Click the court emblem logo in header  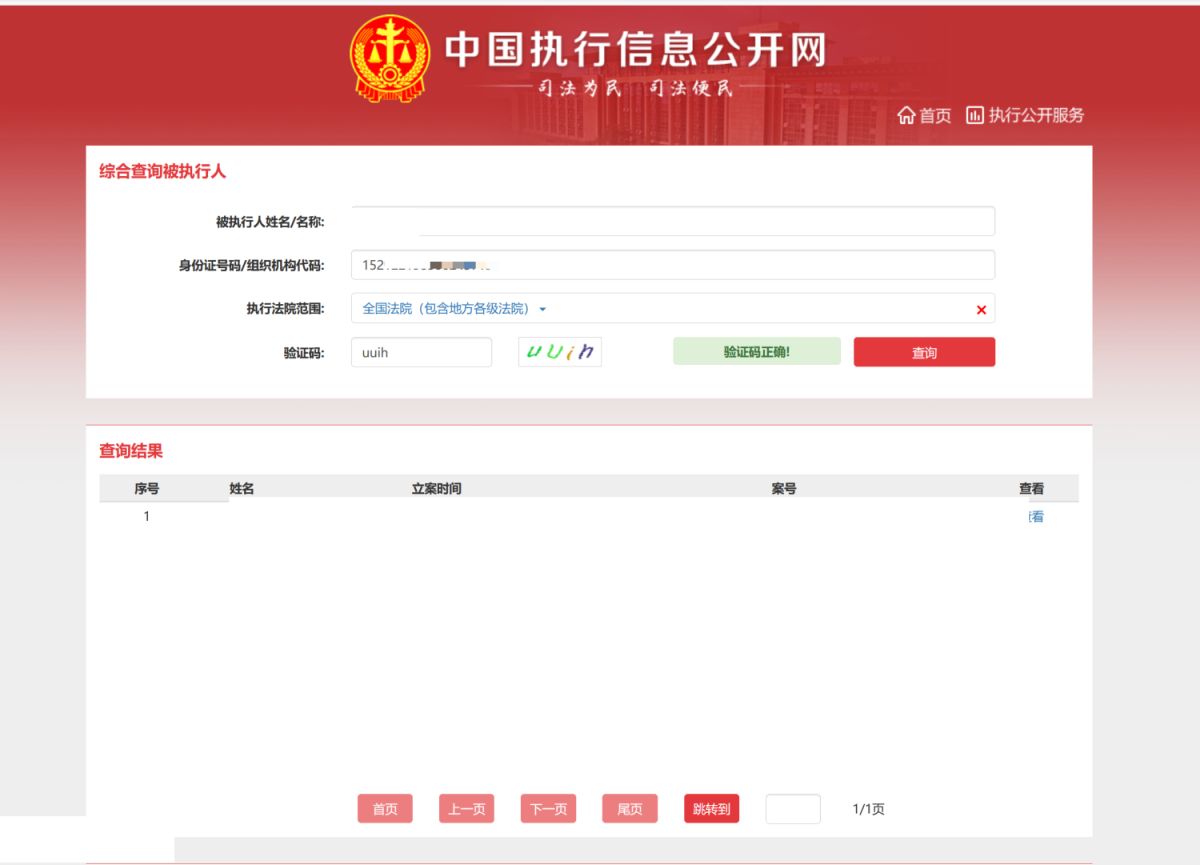389,58
